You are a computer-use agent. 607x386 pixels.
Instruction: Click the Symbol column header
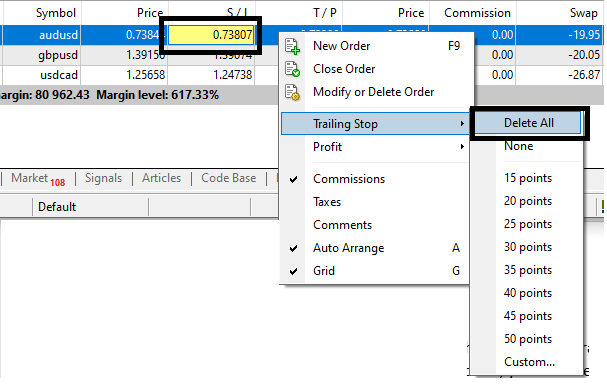(x=56, y=13)
